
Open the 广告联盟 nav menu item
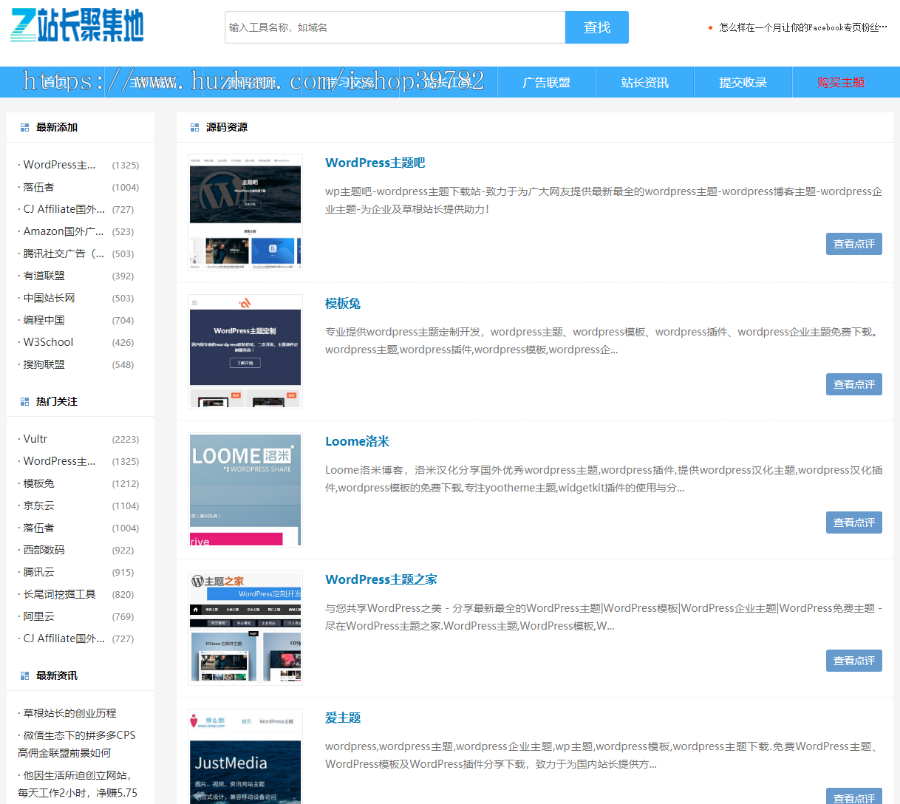[546, 83]
